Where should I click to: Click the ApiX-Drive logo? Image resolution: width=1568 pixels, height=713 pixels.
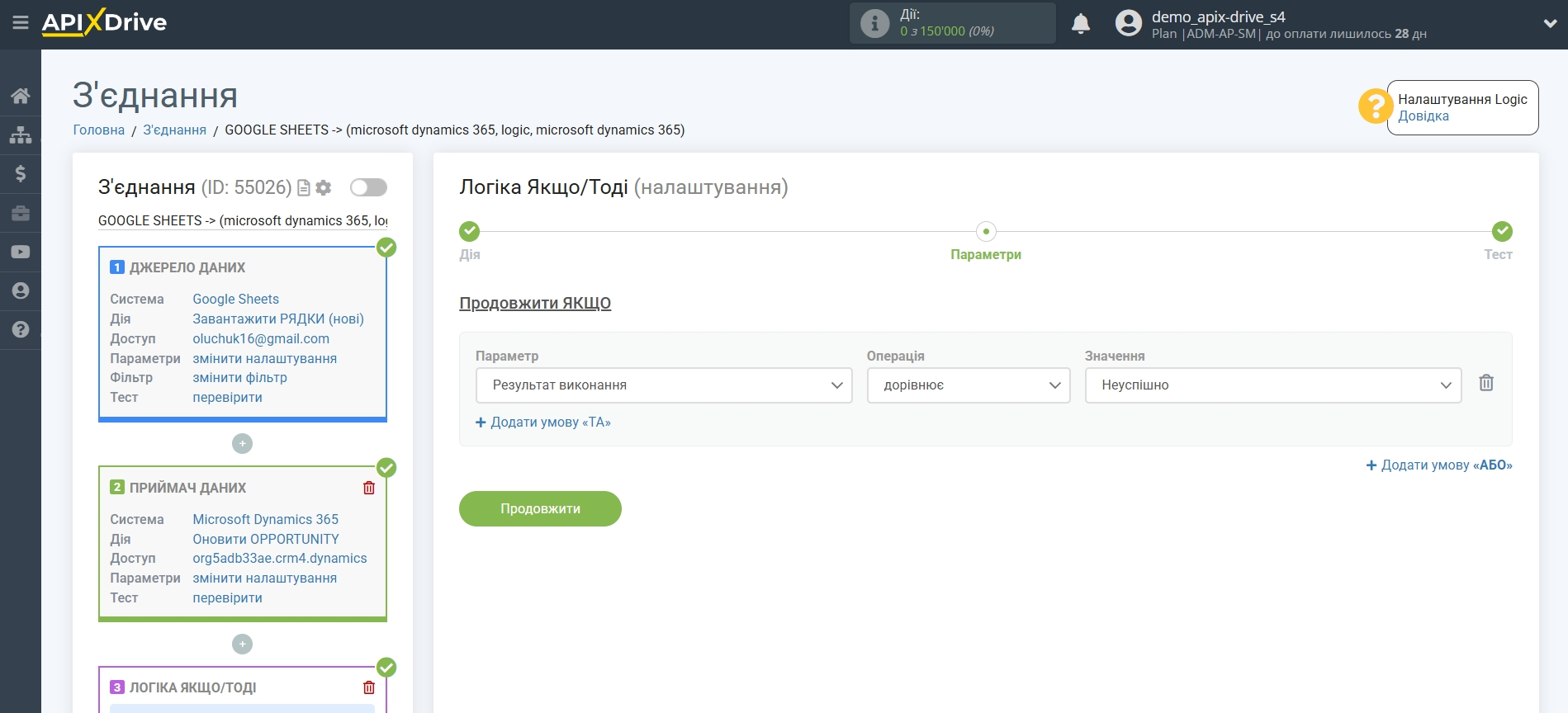(x=104, y=22)
